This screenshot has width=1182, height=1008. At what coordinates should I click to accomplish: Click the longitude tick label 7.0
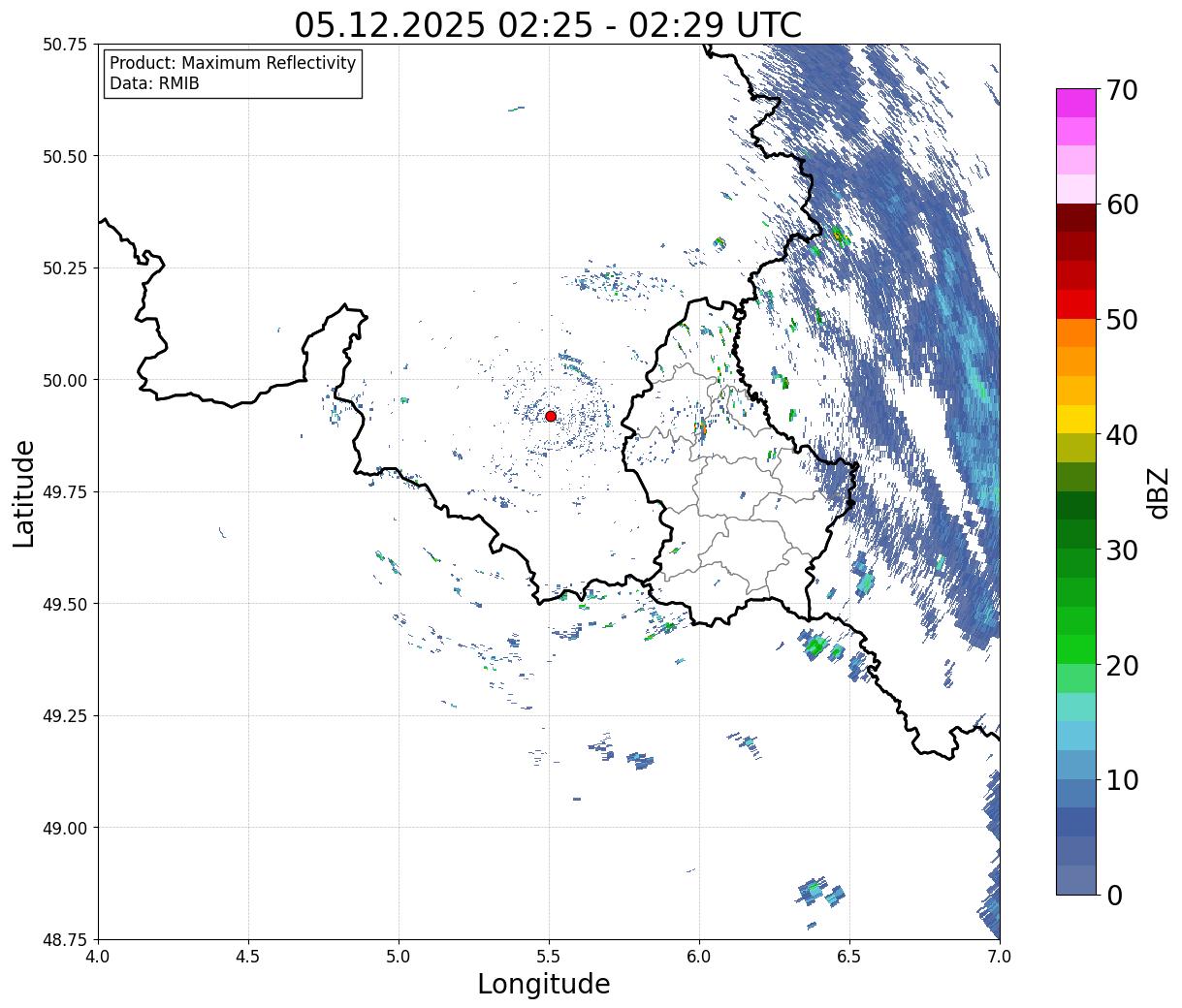tap(1000, 957)
